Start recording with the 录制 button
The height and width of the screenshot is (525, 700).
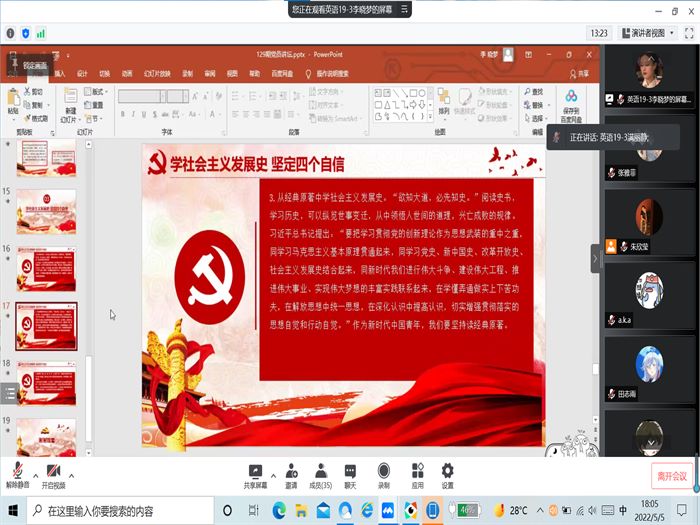pos(383,476)
